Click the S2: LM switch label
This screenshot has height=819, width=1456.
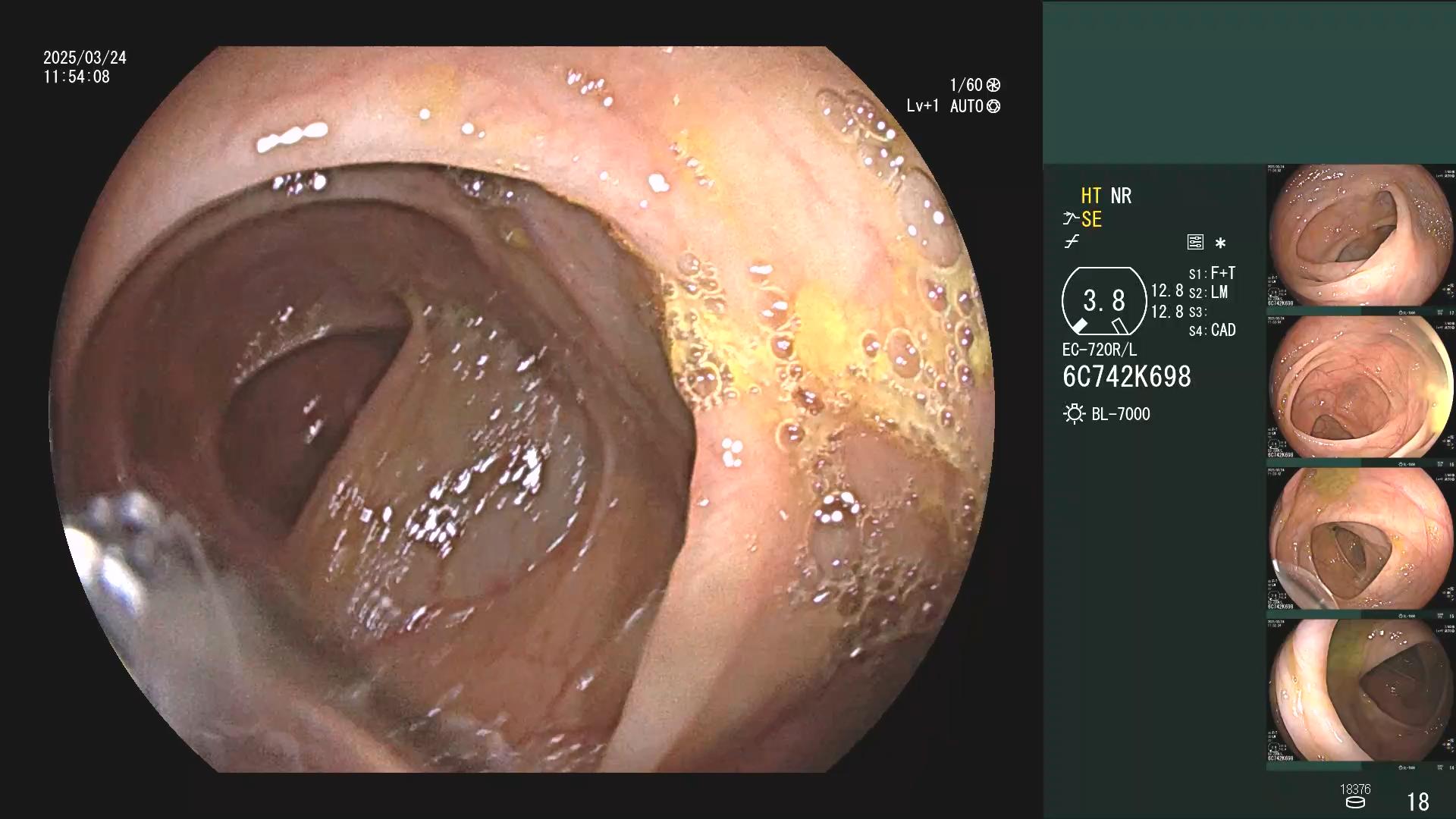click(x=1208, y=293)
